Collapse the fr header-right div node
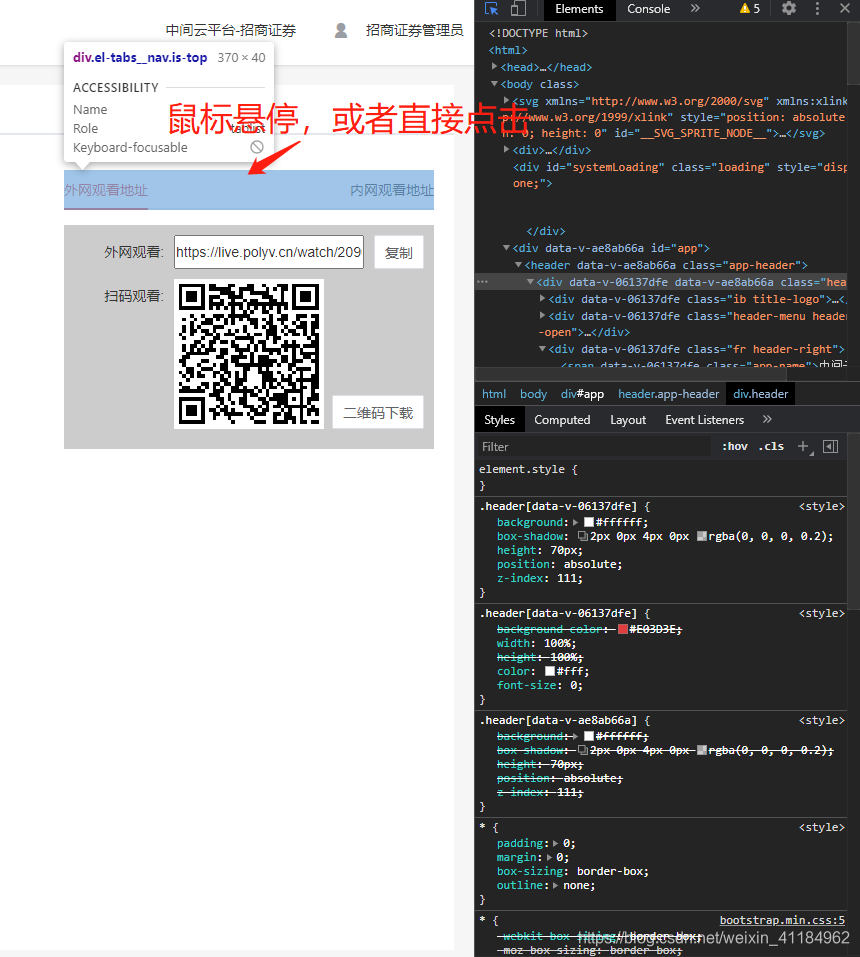The width and height of the screenshot is (860, 957). point(542,348)
